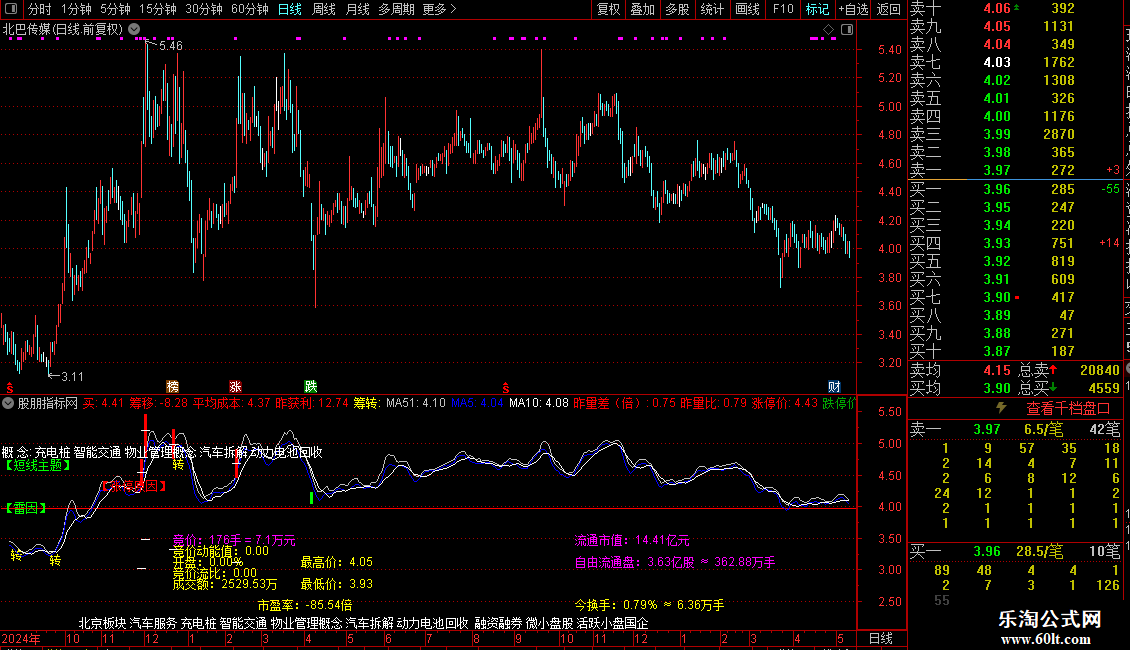Click the 总买 4559 value
The width and height of the screenshot is (1130, 650).
tap(1104, 388)
